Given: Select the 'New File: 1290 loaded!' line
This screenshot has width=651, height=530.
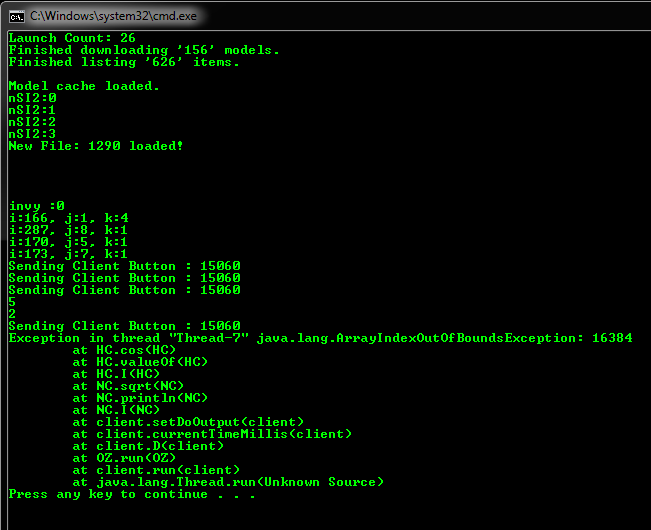Looking at the screenshot, I should [96, 146].
